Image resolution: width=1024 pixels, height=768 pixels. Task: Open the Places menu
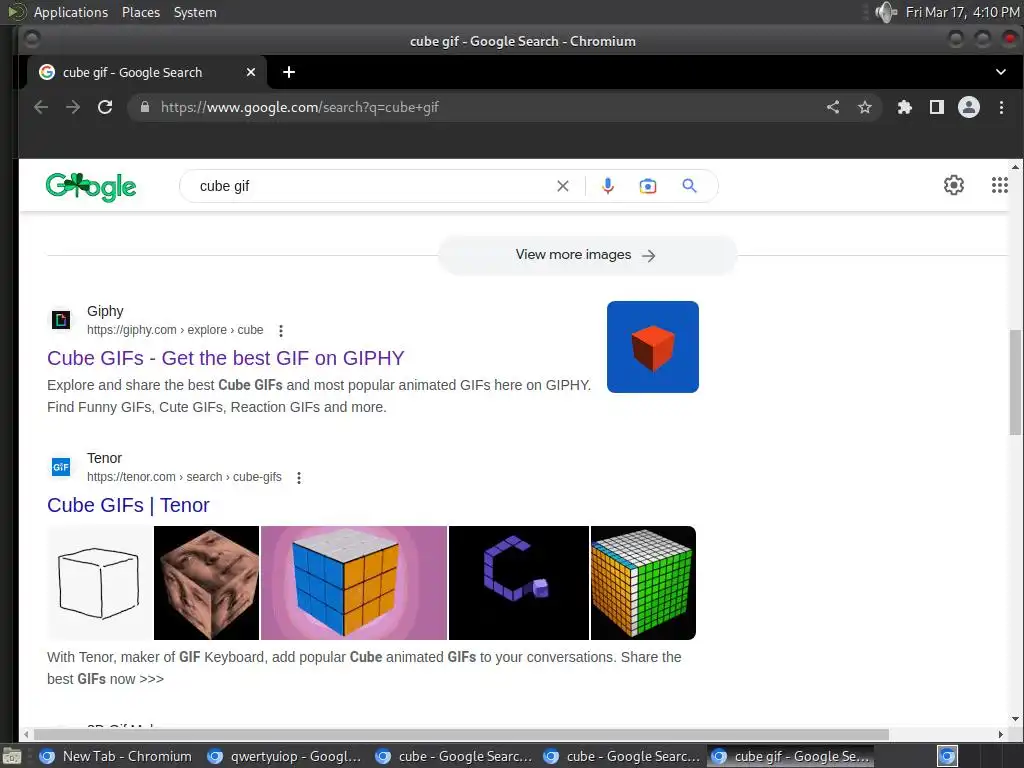click(x=140, y=12)
